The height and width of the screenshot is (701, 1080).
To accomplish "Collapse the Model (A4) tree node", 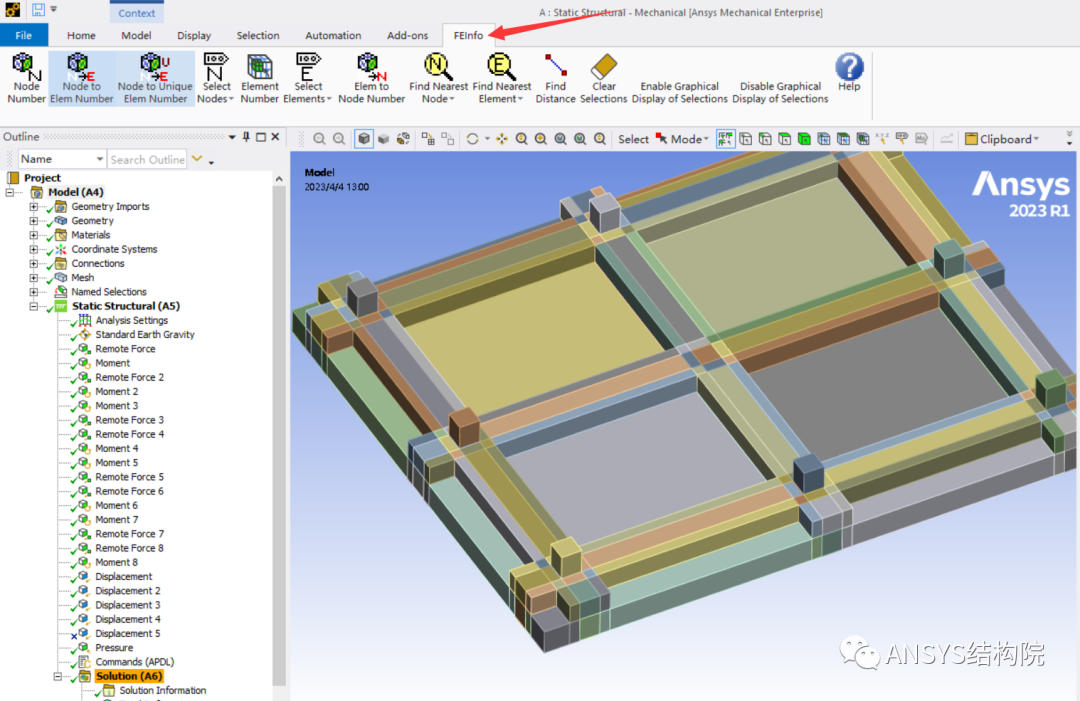I will point(10,192).
